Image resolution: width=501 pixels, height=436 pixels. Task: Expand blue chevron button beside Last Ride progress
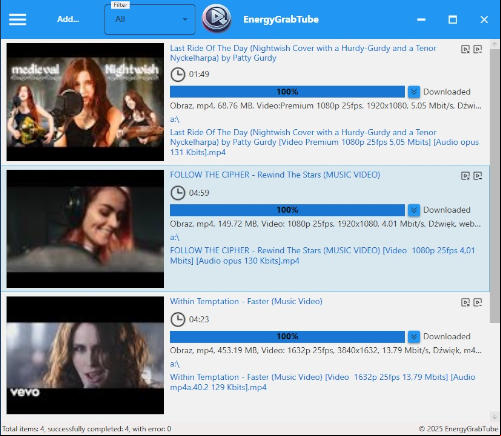[x=414, y=92]
